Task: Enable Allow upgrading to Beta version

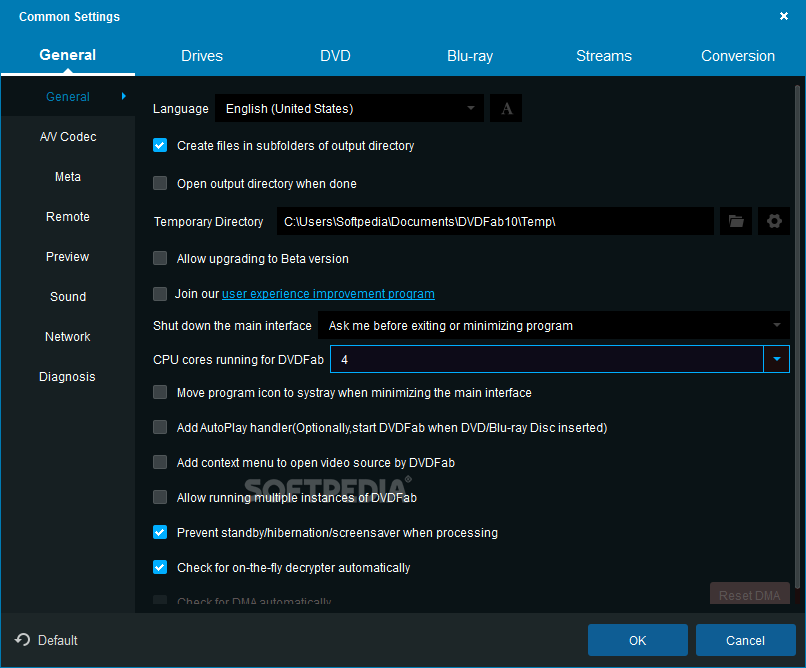Action: [160, 258]
